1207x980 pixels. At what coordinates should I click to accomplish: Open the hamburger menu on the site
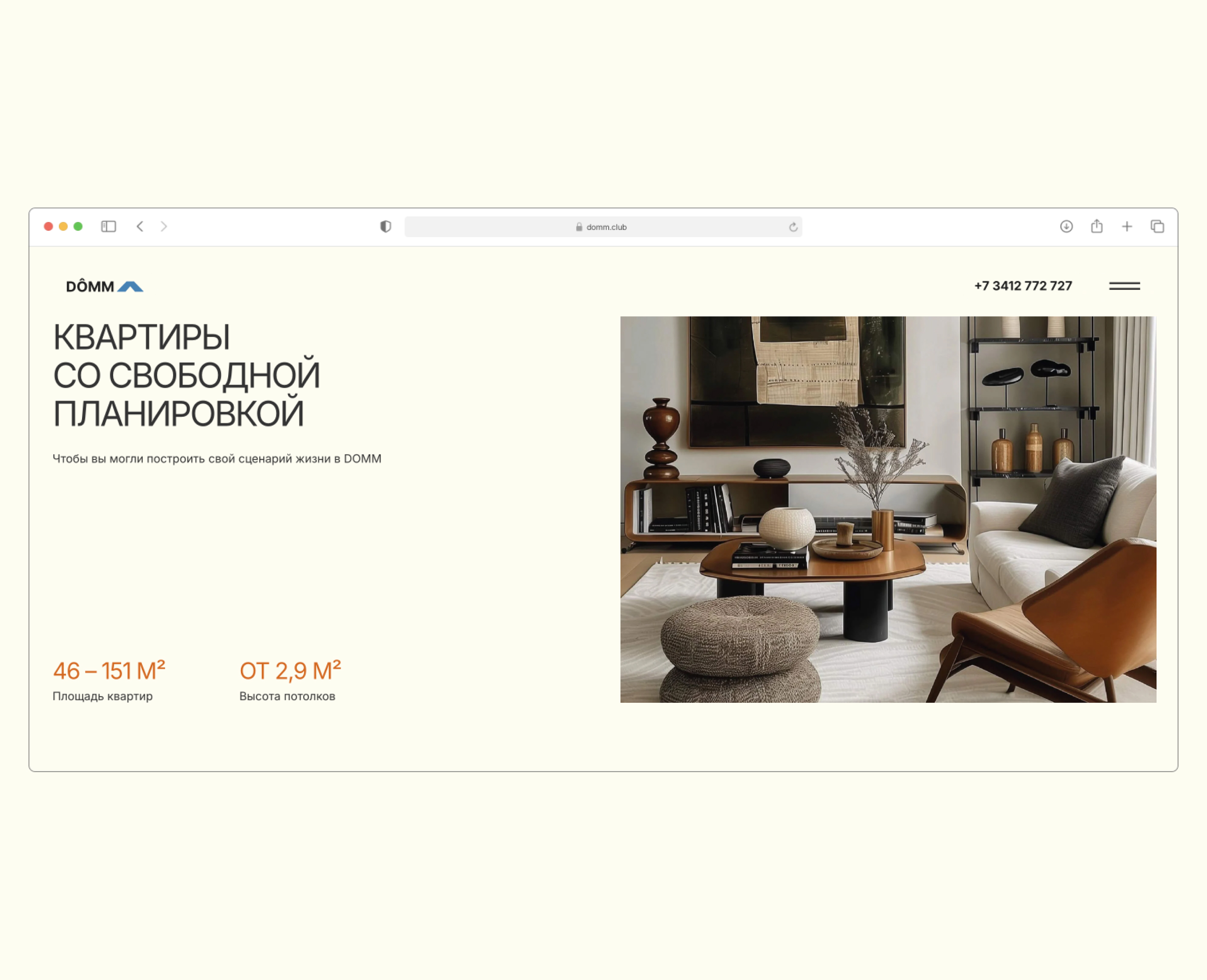[1124, 286]
